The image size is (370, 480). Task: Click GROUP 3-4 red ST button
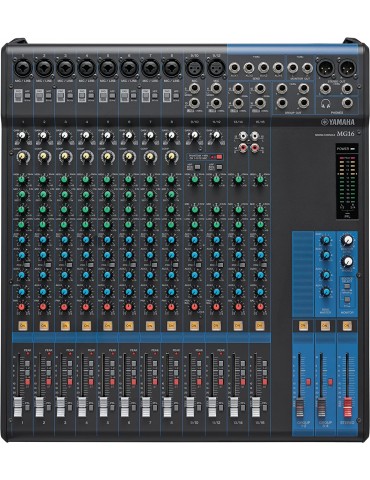(330, 382)
